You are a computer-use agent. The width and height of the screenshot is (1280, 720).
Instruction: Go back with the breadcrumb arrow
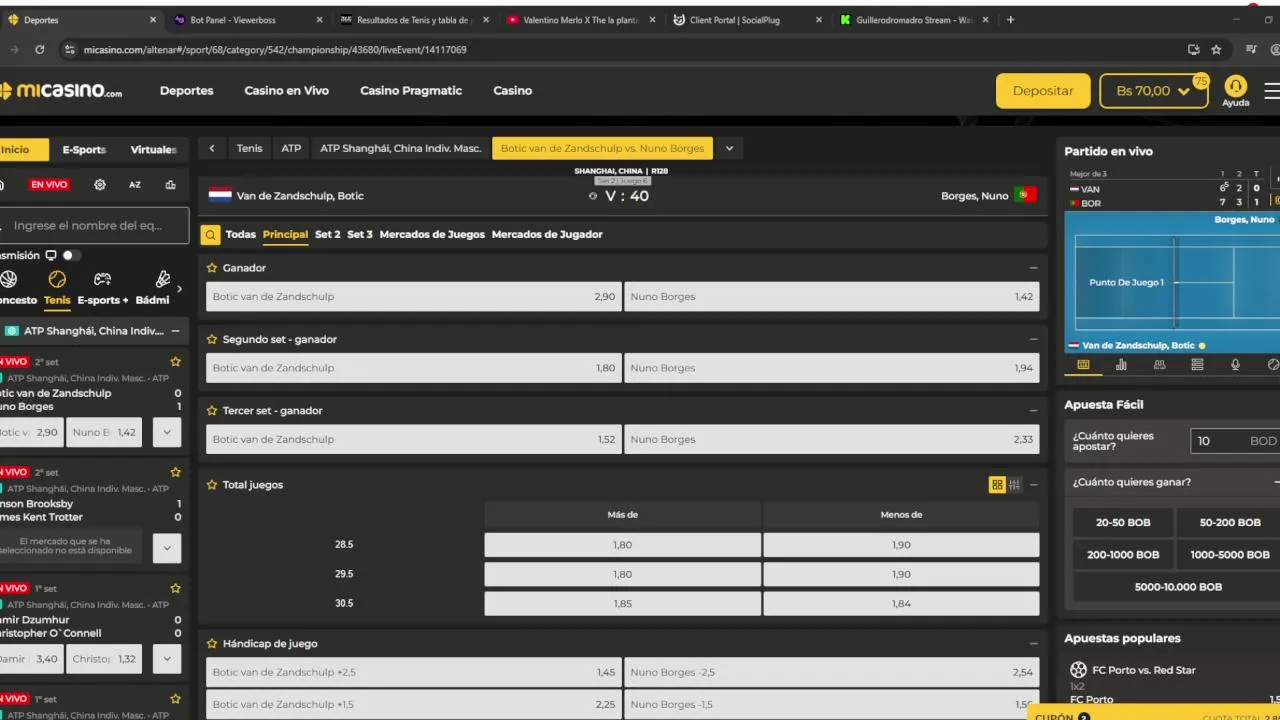pyautogui.click(x=212, y=148)
